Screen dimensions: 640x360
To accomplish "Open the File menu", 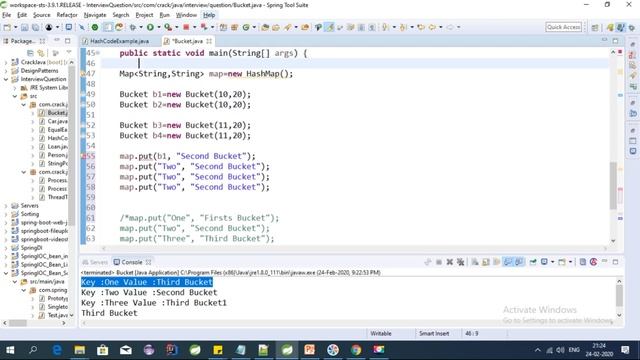I will (x=7, y=15).
